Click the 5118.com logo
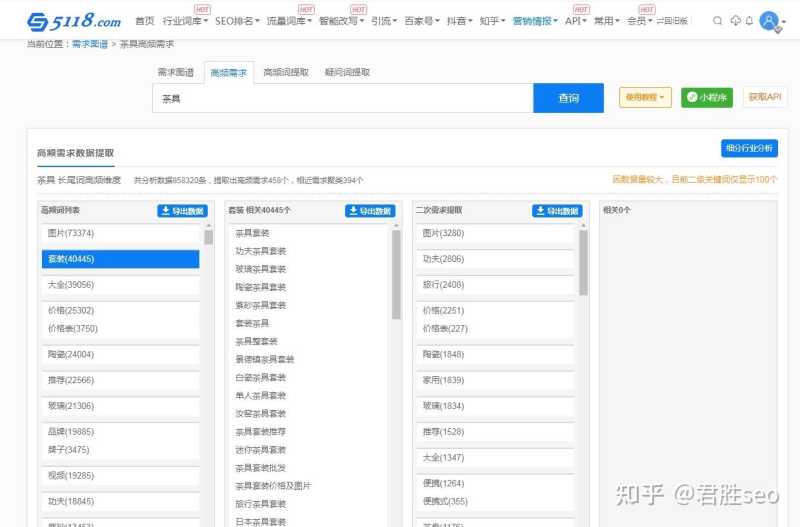 point(74,21)
